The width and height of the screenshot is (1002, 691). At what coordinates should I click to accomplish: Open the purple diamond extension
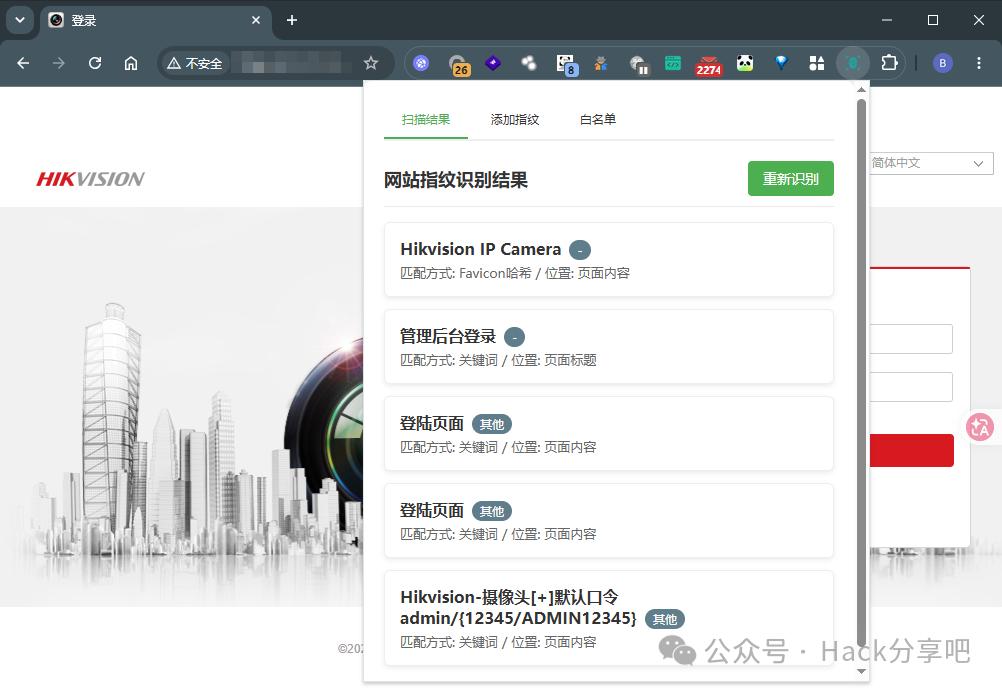[x=493, y=63]
